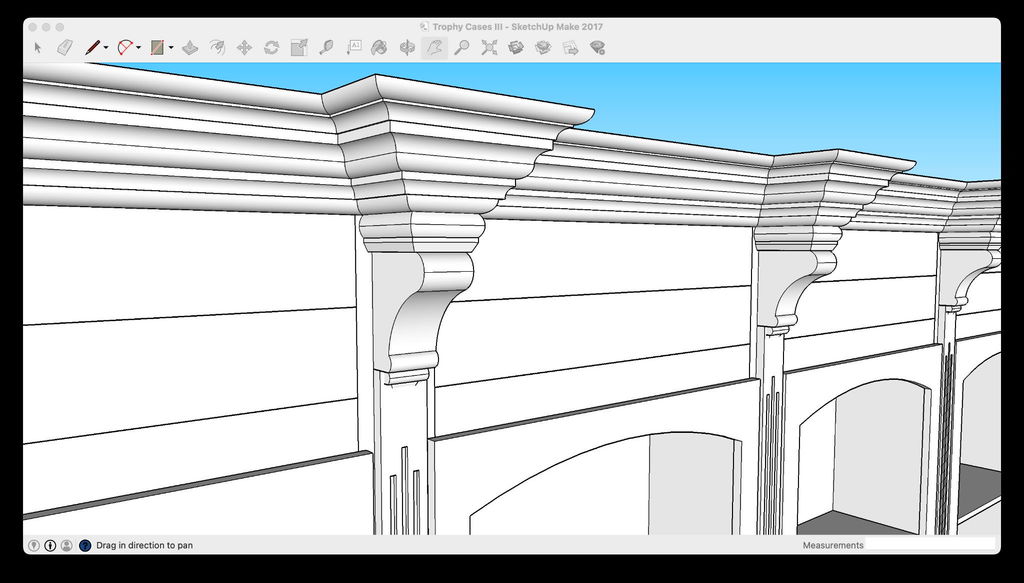This screenshot has width=1024, height=583.
Task: Expand the Arc tool dropdown arrow
Action: [x=138, y=47]
